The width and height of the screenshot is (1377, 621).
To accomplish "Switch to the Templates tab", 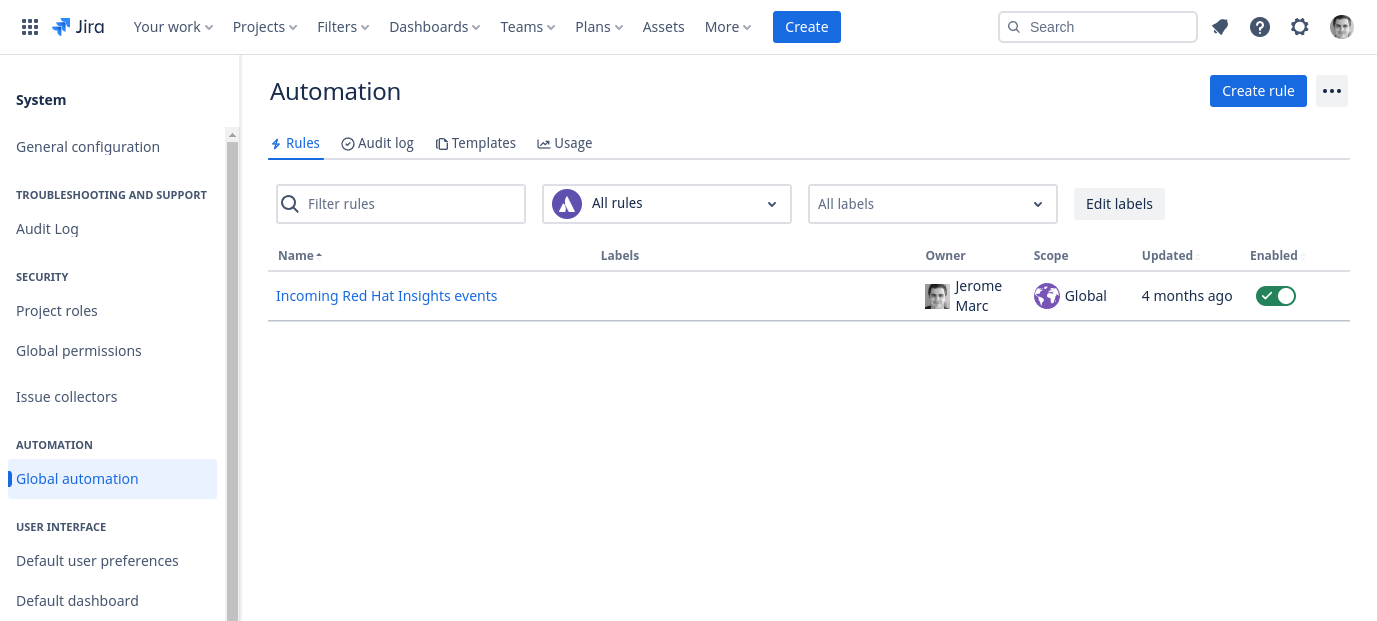I will tap(476, 143).
